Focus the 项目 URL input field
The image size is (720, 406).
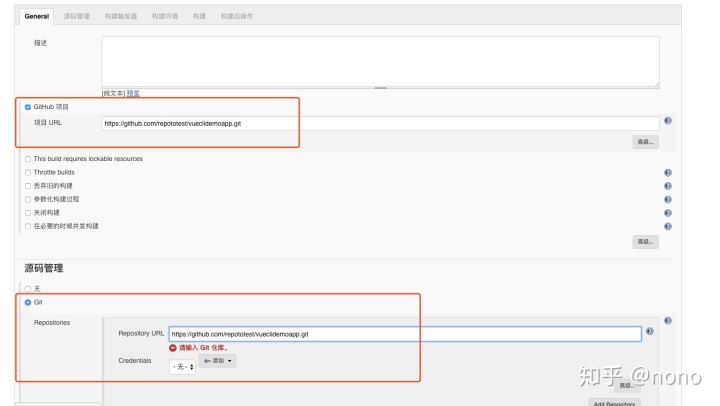click(380, 123)
